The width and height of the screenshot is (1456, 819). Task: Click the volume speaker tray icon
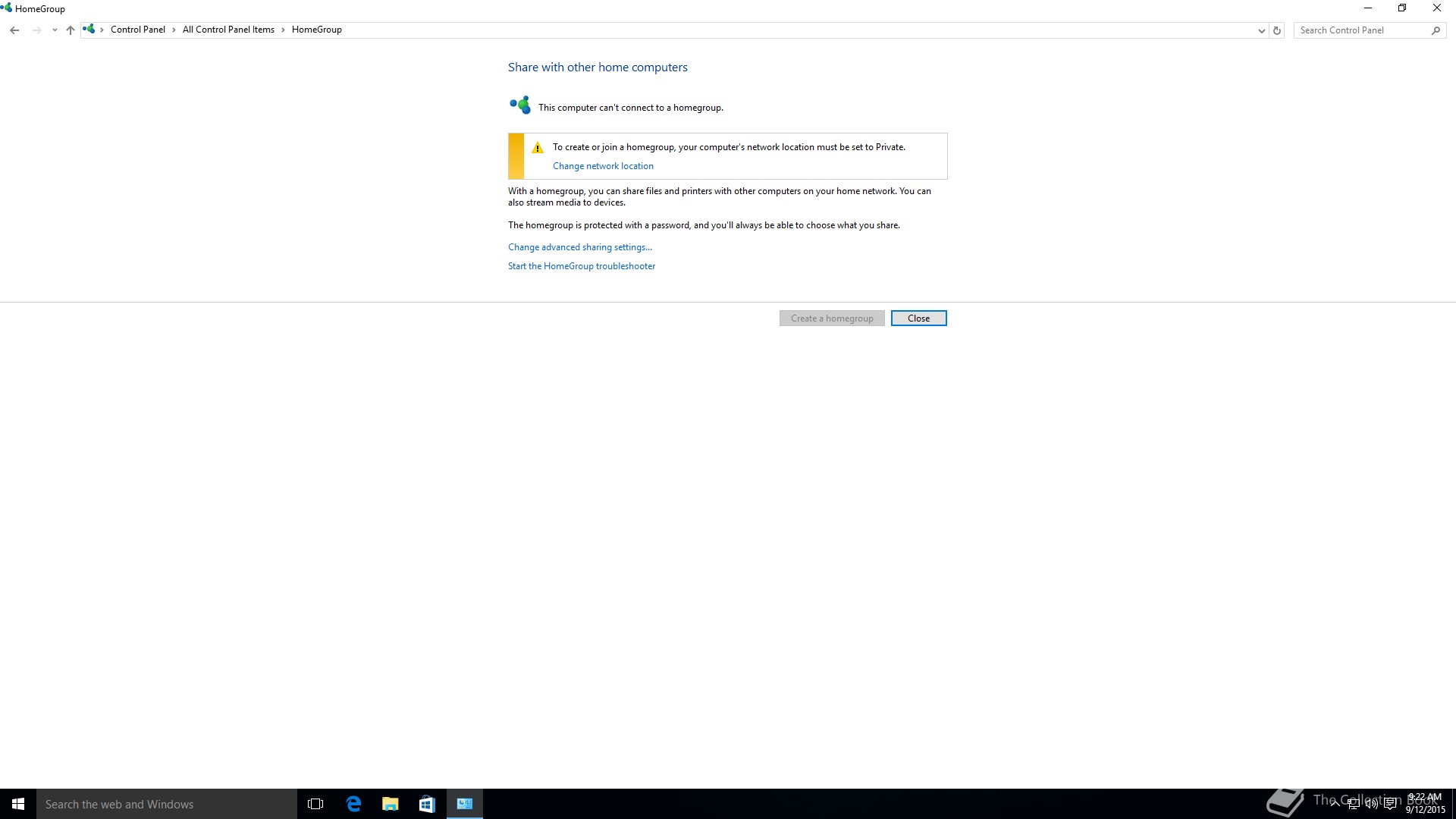[1371, 805]
